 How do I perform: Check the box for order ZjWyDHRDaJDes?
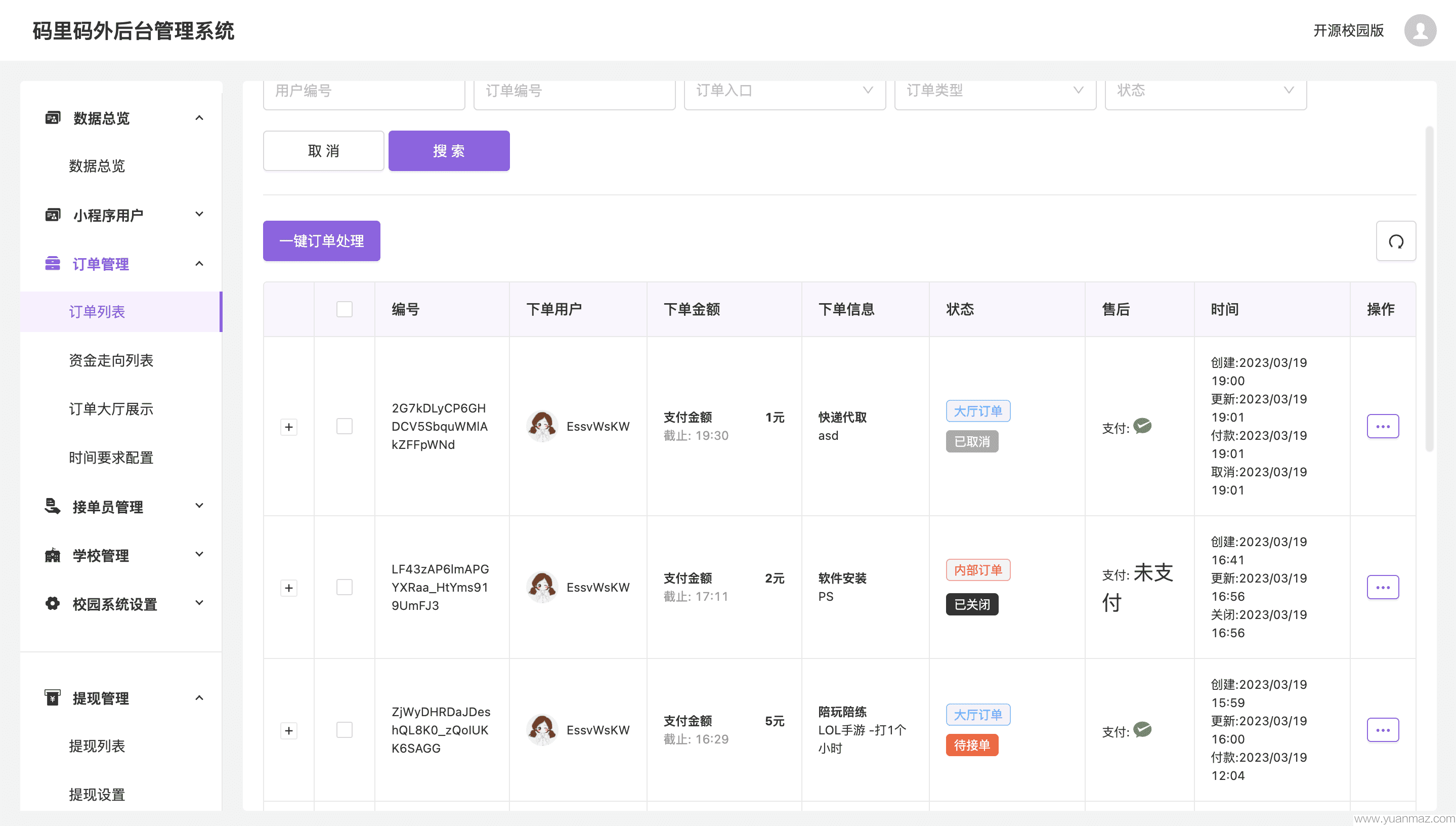(344, 730)
